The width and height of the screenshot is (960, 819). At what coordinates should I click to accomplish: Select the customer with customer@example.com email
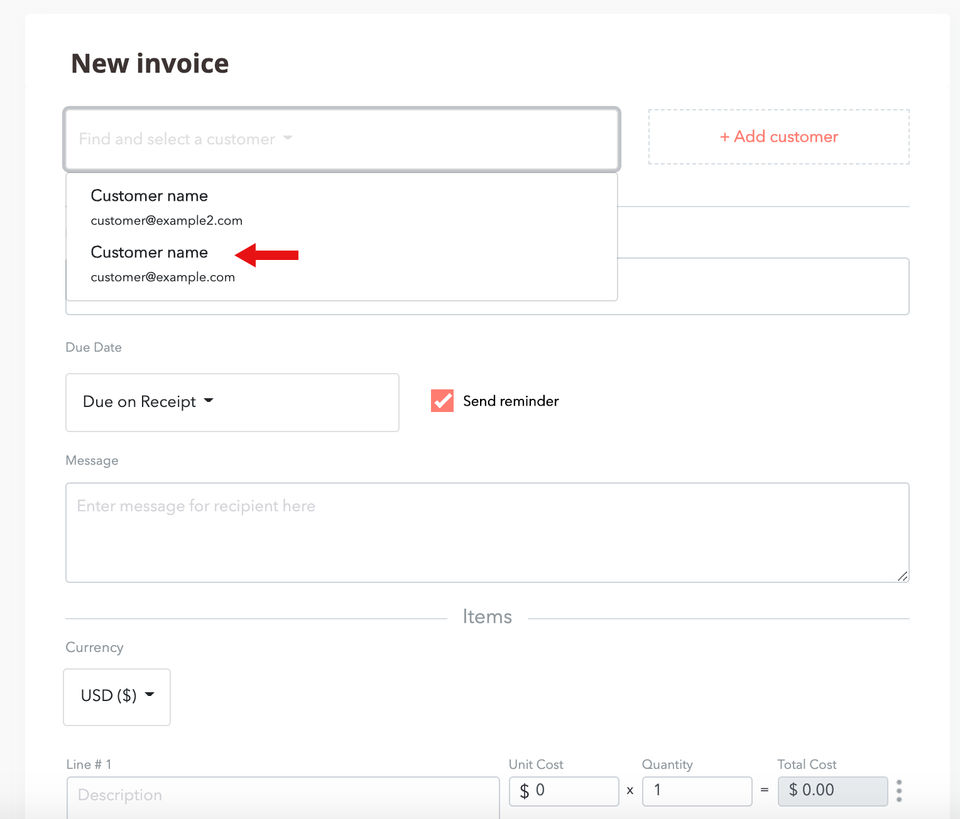342,264
